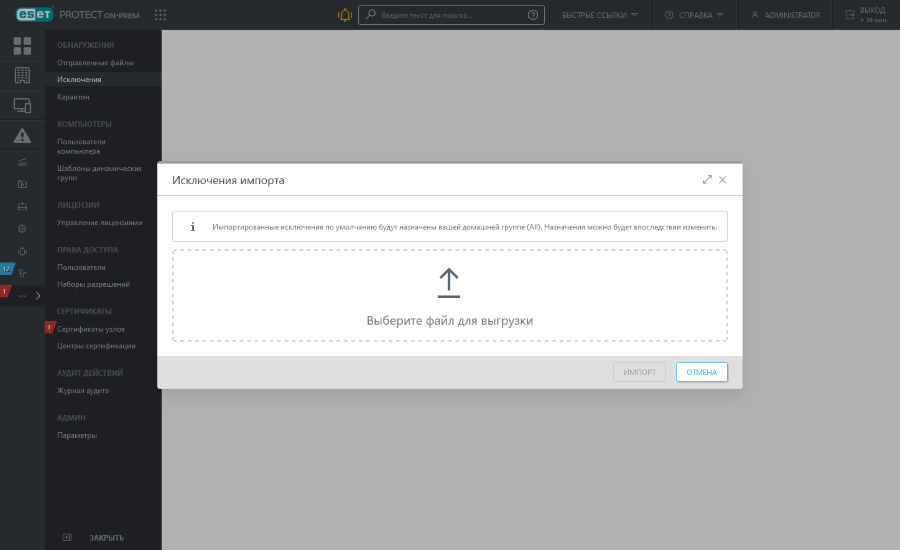900x550 pixels.
Task: Click the search help question-mark icon
Action: pyautogui.click(x=533, y=15)
